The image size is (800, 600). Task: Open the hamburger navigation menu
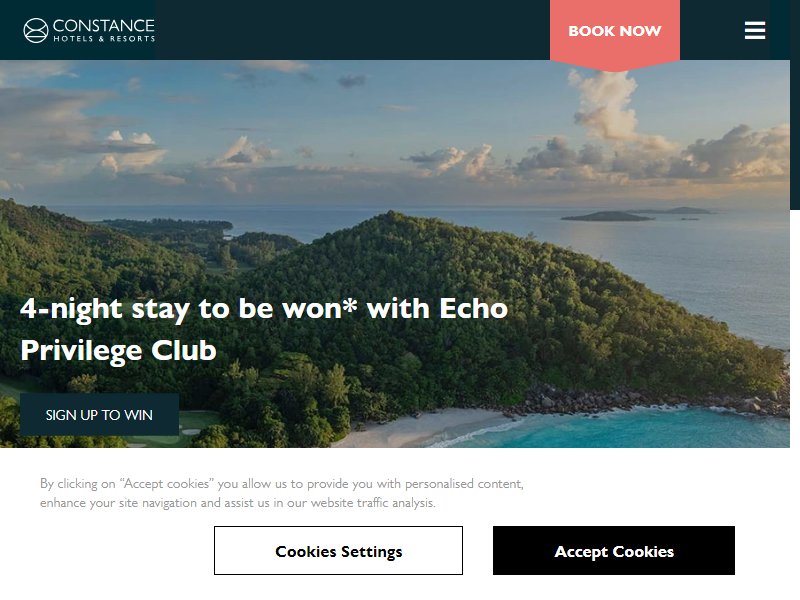(x=755, y=30)
